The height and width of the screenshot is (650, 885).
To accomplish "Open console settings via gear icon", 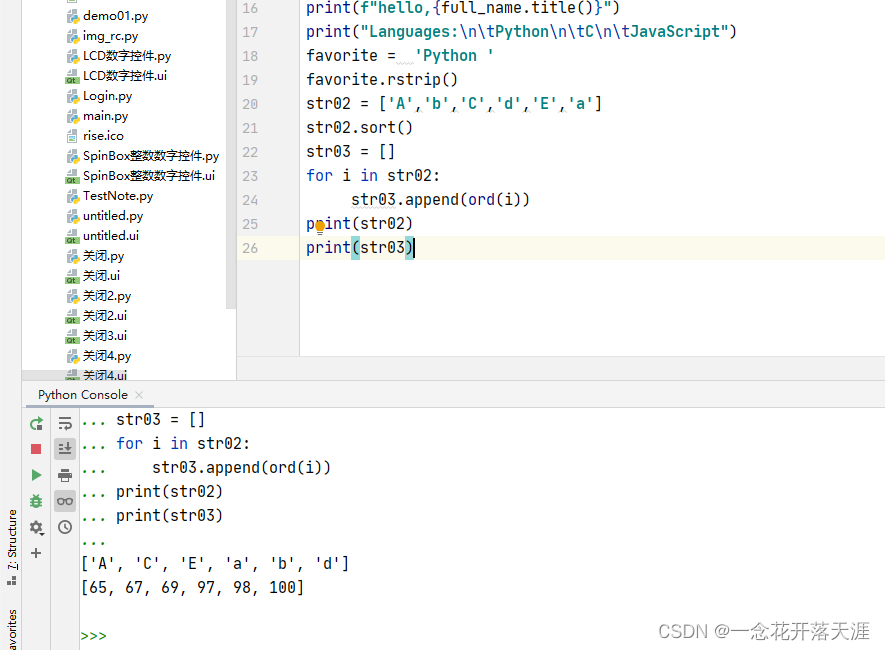I will (x=34, y=527).
